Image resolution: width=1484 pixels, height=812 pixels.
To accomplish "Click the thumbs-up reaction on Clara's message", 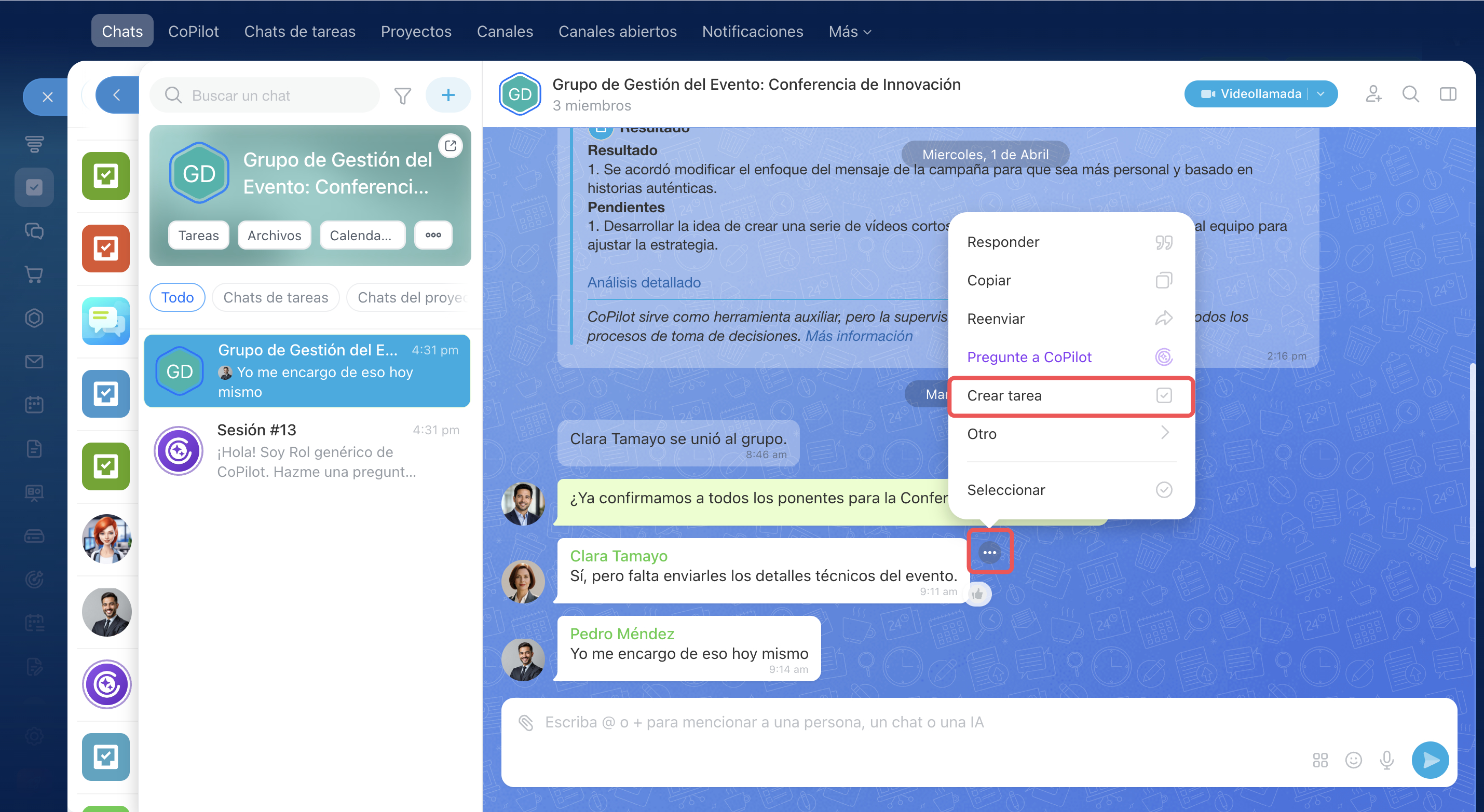I will point(977,594).
